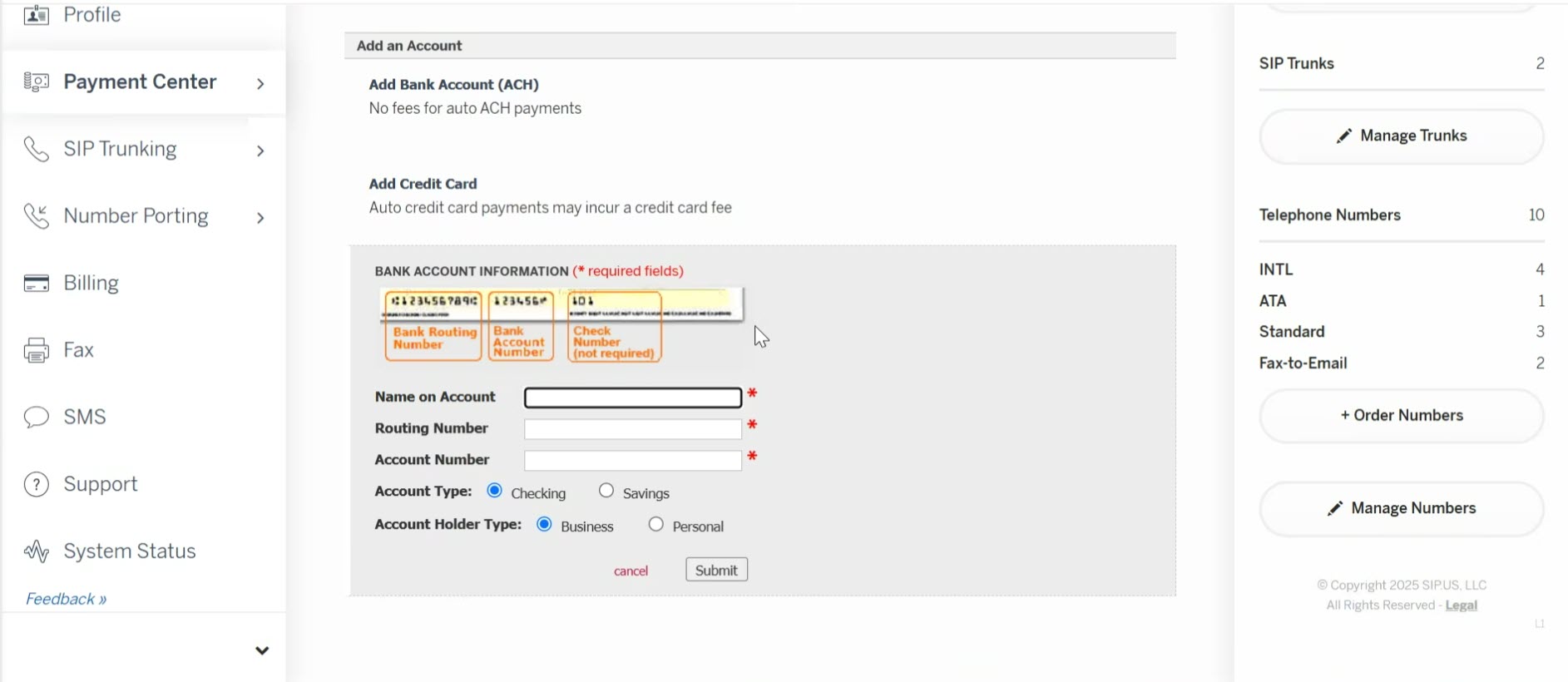This screenshot has height=682, width=1568.
Task: Click the Order Numbers button
Action: point(1402,416)
